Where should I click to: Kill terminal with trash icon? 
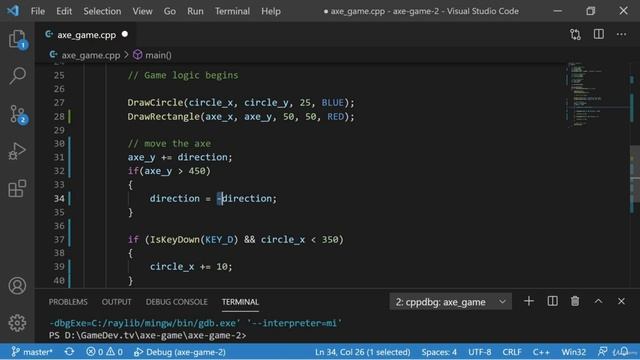click(x=575, y=301)
